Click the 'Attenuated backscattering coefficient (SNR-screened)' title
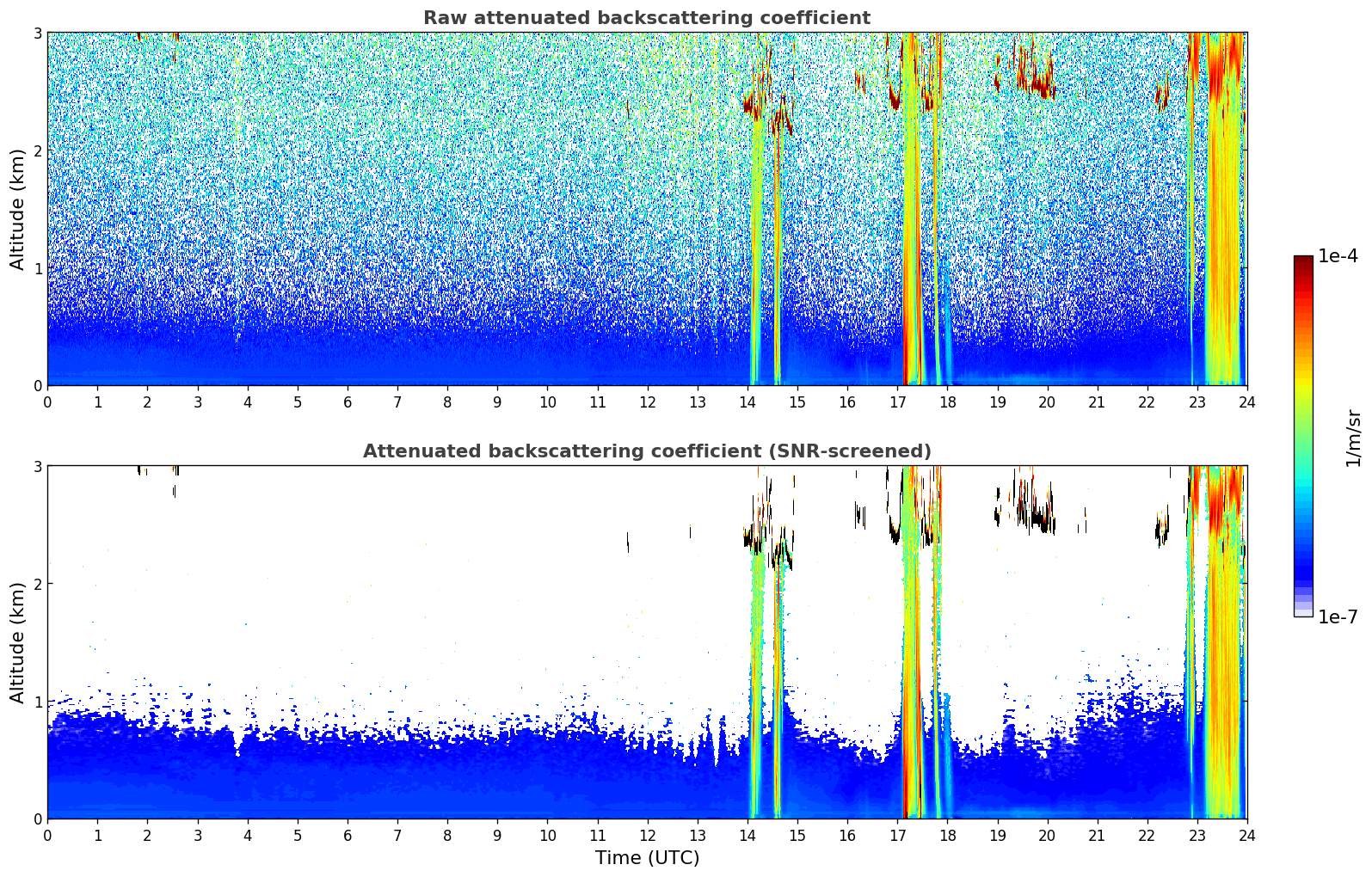This screenshot has height=877, width=1372. coord(647,451)
